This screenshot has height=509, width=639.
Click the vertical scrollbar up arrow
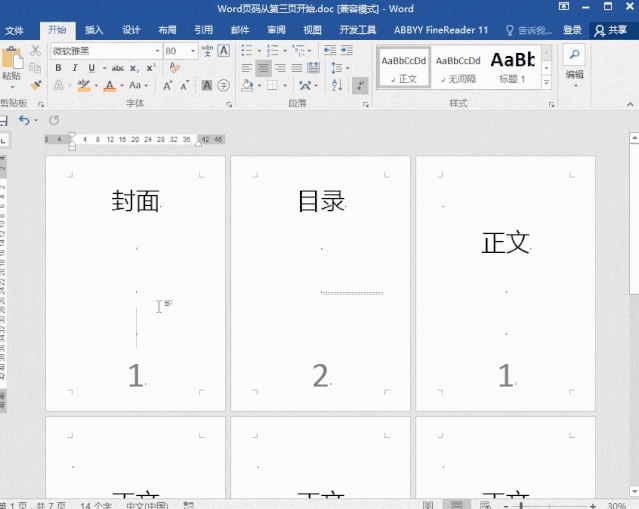tap(634, 138)
